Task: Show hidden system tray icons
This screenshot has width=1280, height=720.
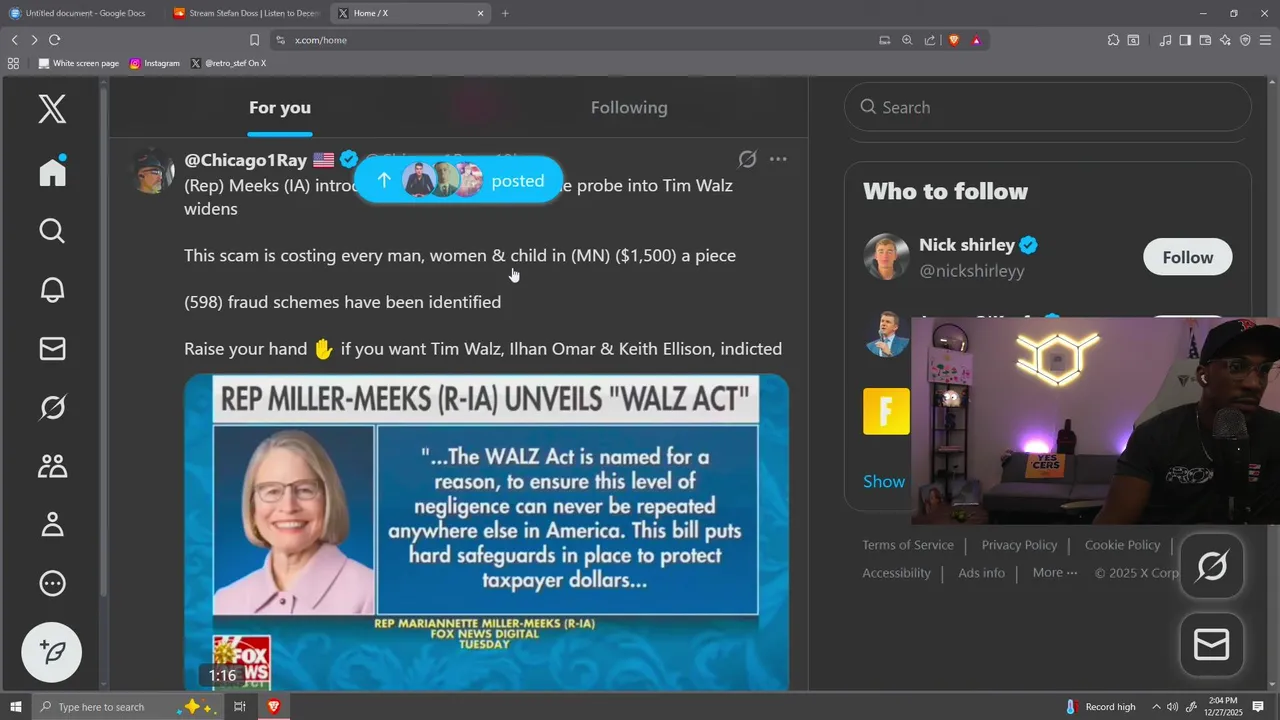Action: point(1157,707)
